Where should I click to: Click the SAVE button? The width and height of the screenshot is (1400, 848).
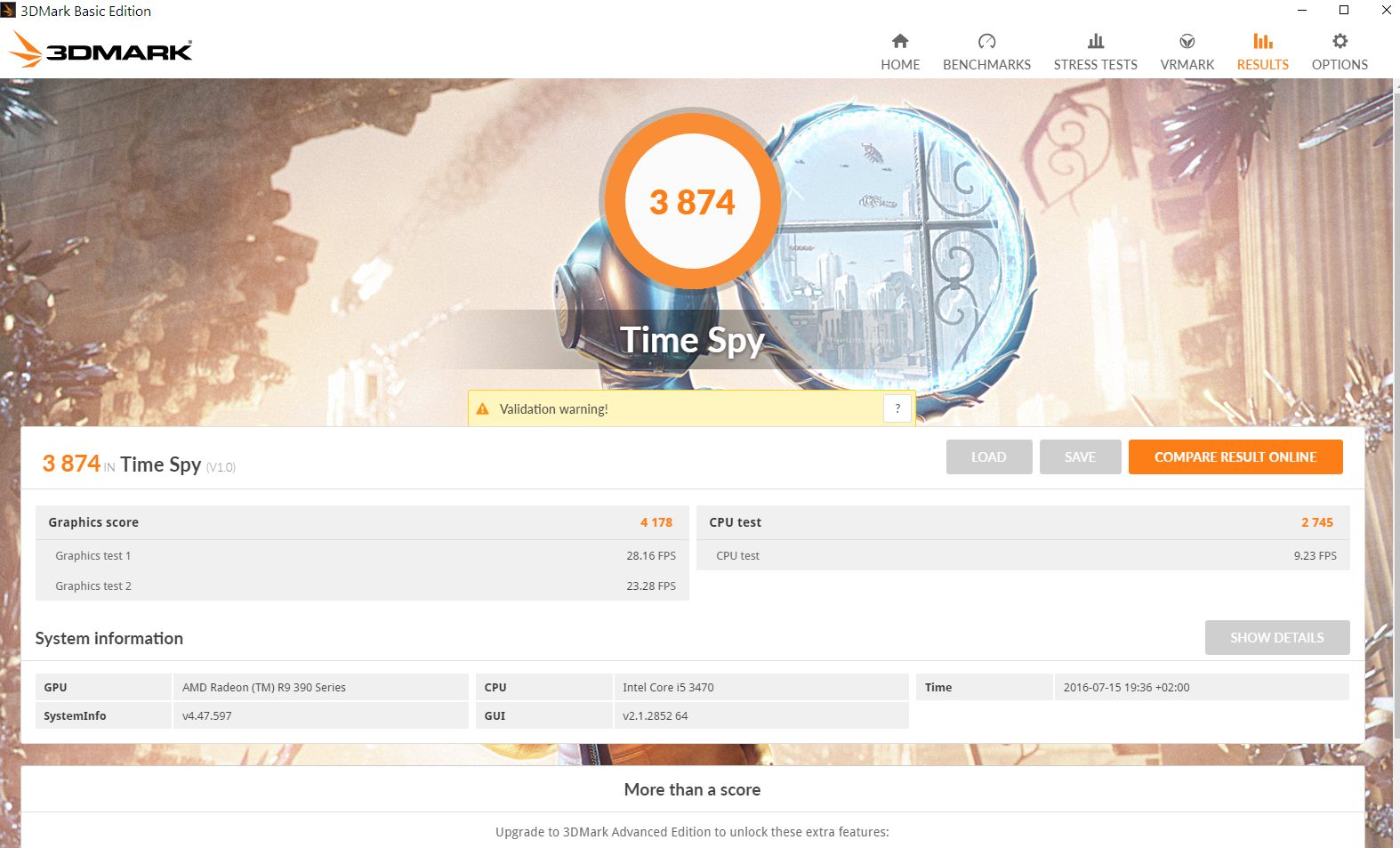coord(1080,456)
